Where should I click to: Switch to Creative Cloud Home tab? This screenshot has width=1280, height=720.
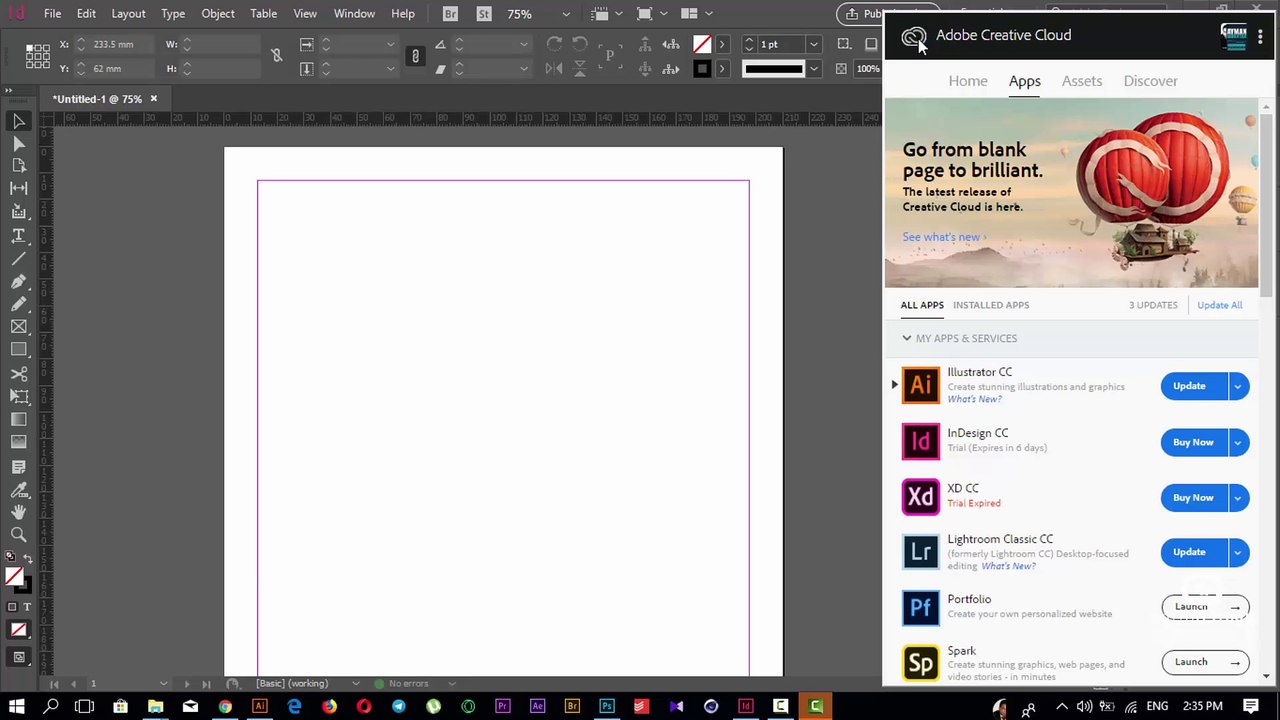[x=968, y=81]
